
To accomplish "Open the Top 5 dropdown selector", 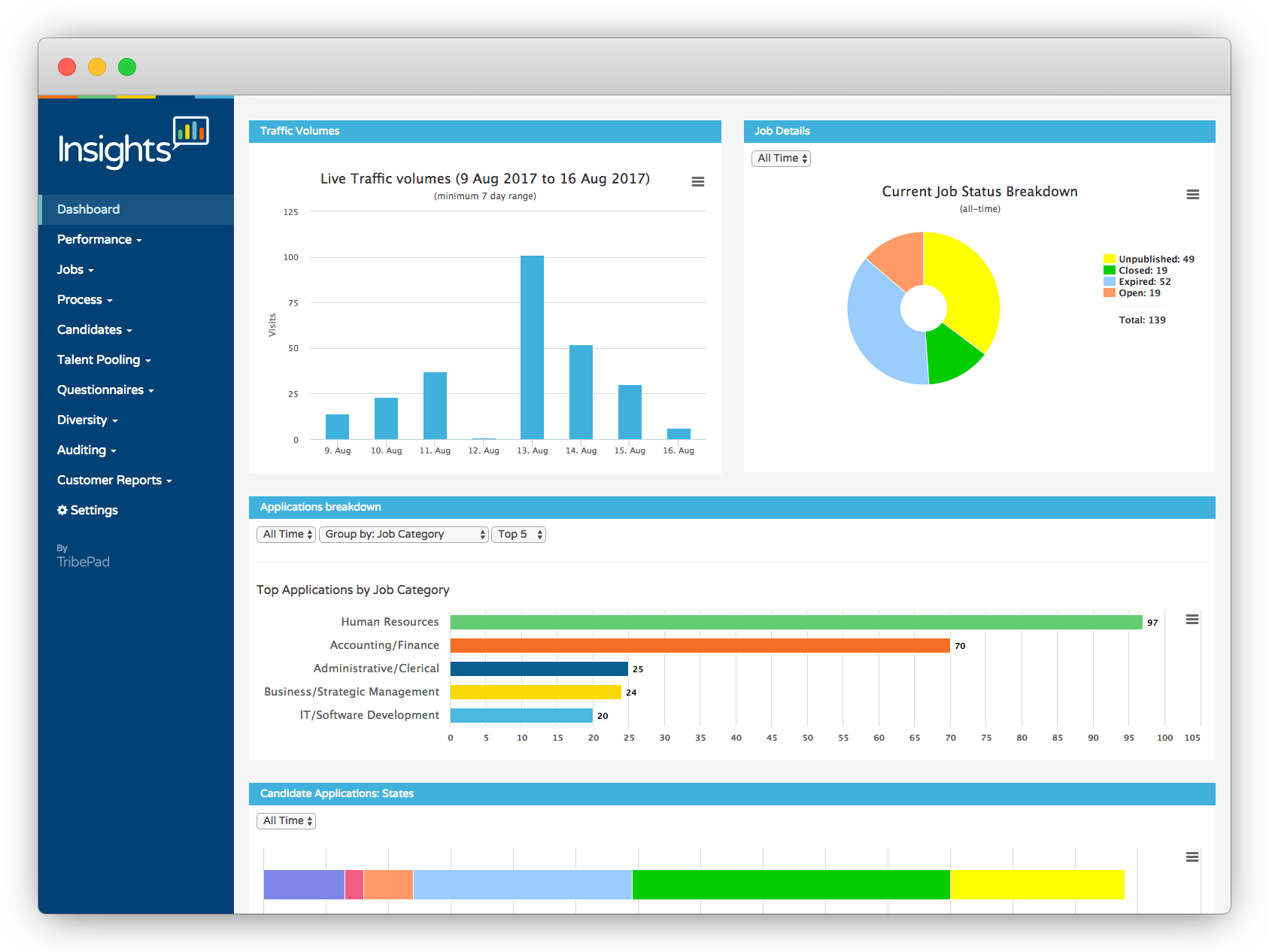I will click(518, 535).
